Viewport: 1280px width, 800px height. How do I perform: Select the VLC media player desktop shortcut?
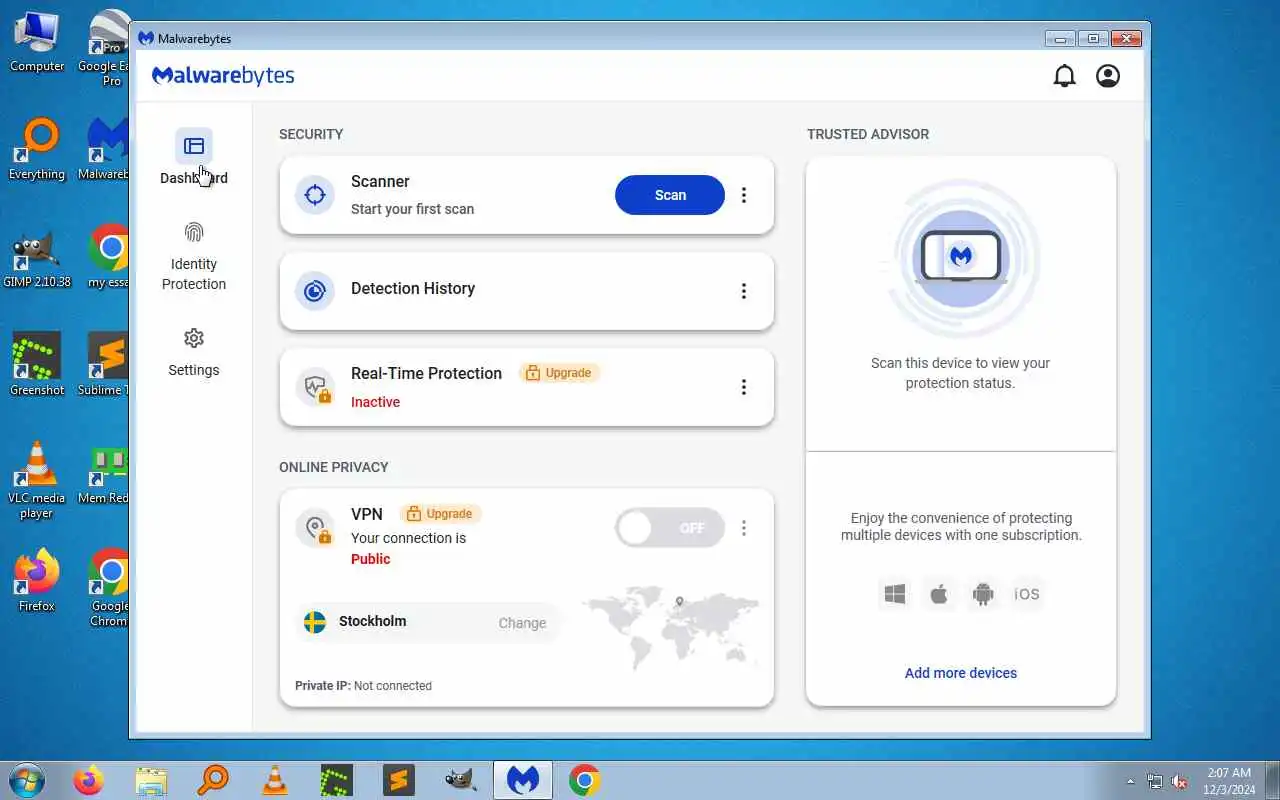pyautogui.click(x=37, y=480)
